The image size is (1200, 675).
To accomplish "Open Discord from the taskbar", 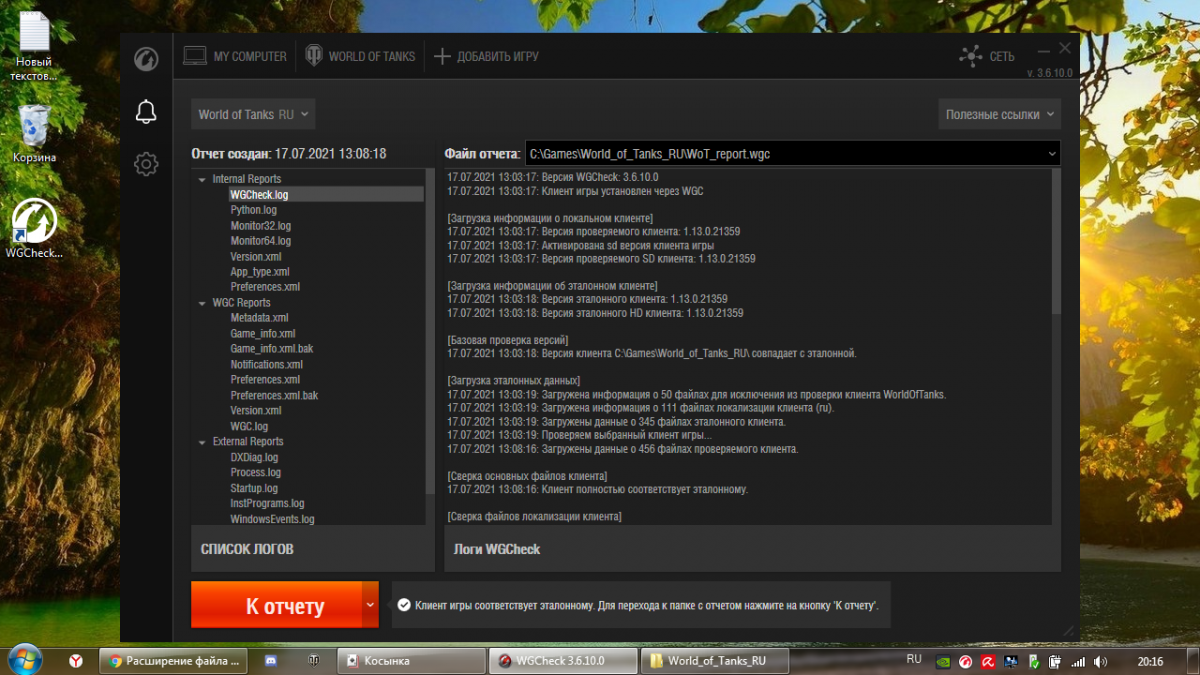I will point(270,661).
